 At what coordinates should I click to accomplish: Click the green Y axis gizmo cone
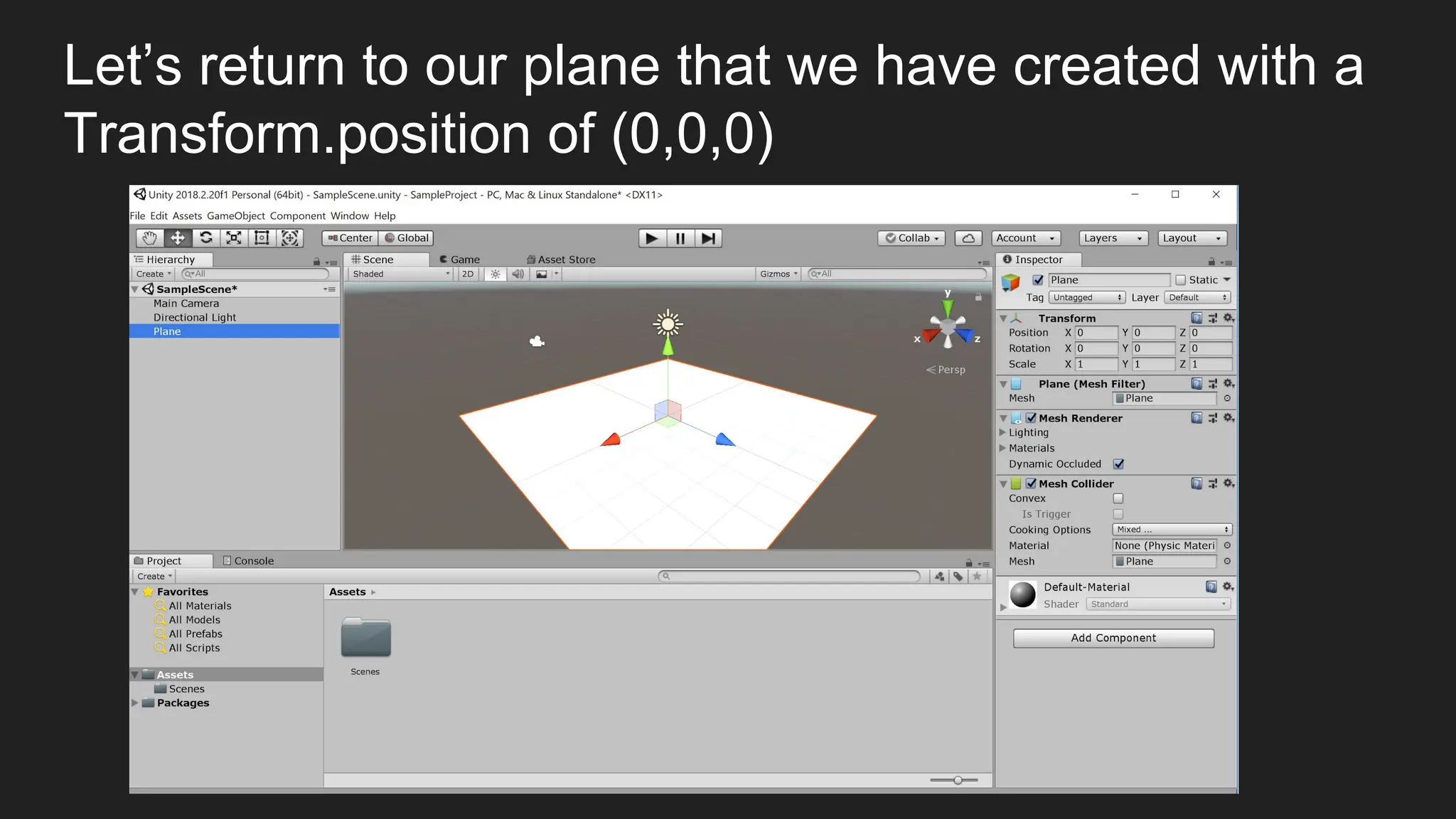pyautogui.click(x=948, y=307)
